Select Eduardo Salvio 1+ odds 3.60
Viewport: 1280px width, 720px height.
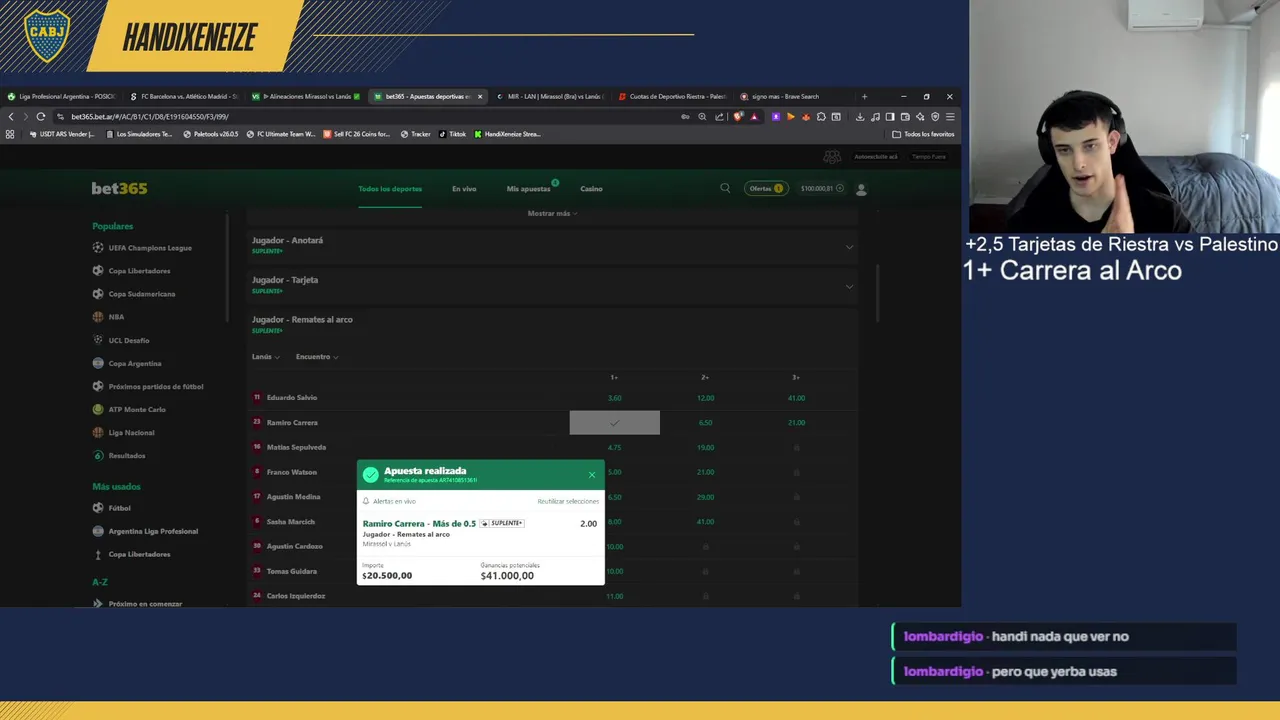point(614,398)
